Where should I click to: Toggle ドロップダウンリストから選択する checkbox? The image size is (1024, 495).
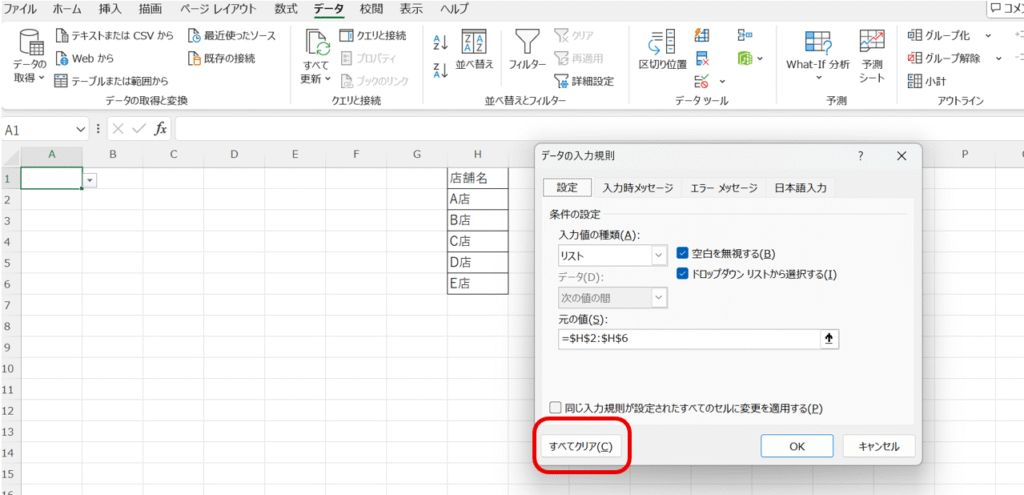pyautogui.click(x=684, y=274)
